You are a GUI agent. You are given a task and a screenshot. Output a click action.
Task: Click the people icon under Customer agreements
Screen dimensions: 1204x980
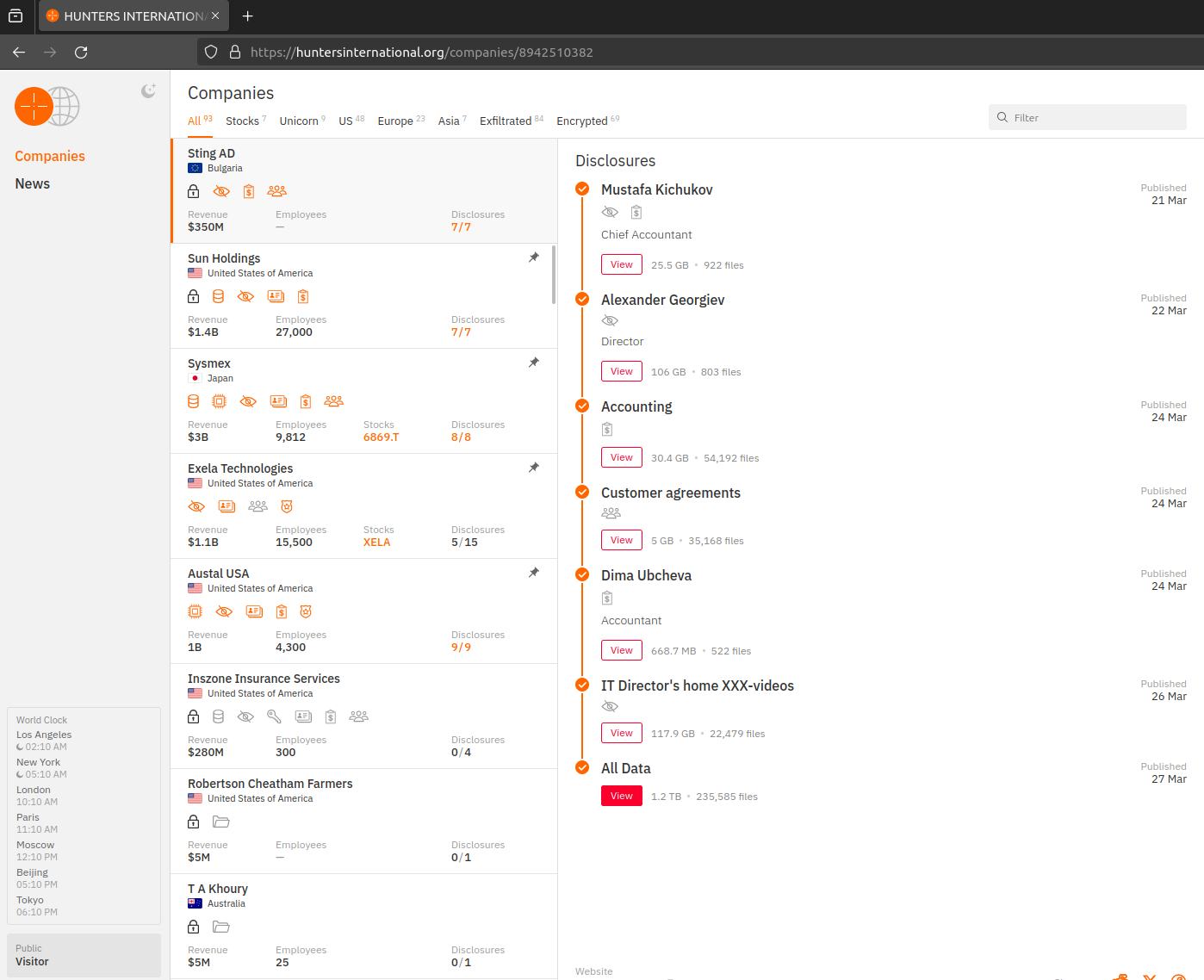pos(611,513)
